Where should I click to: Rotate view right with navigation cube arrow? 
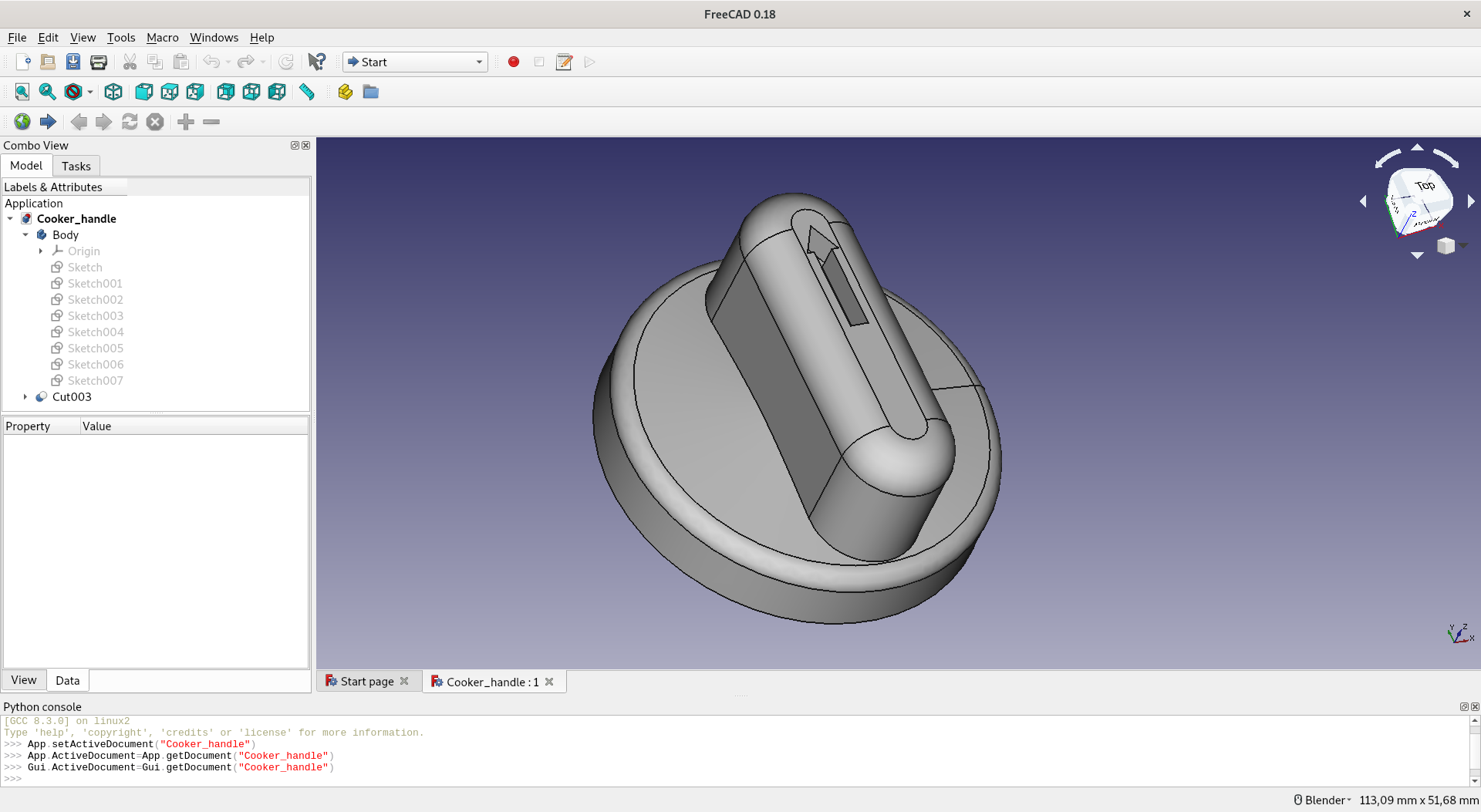[1471, 201]
